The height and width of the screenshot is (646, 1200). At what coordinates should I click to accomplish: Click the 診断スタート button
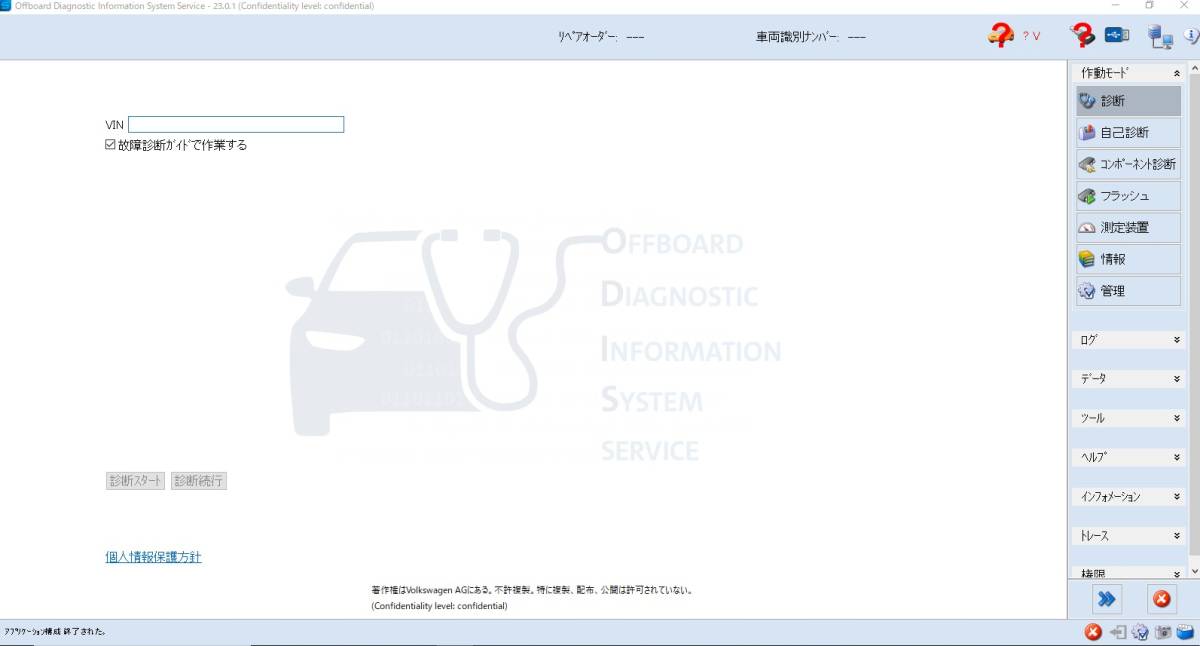135,480
